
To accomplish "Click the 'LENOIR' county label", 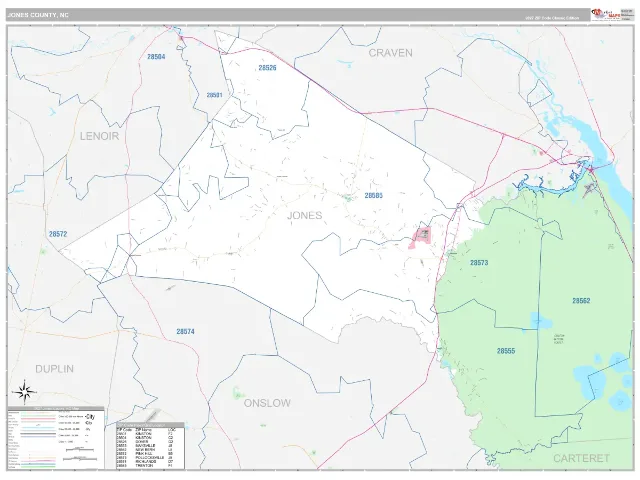I will pos(99,136).
